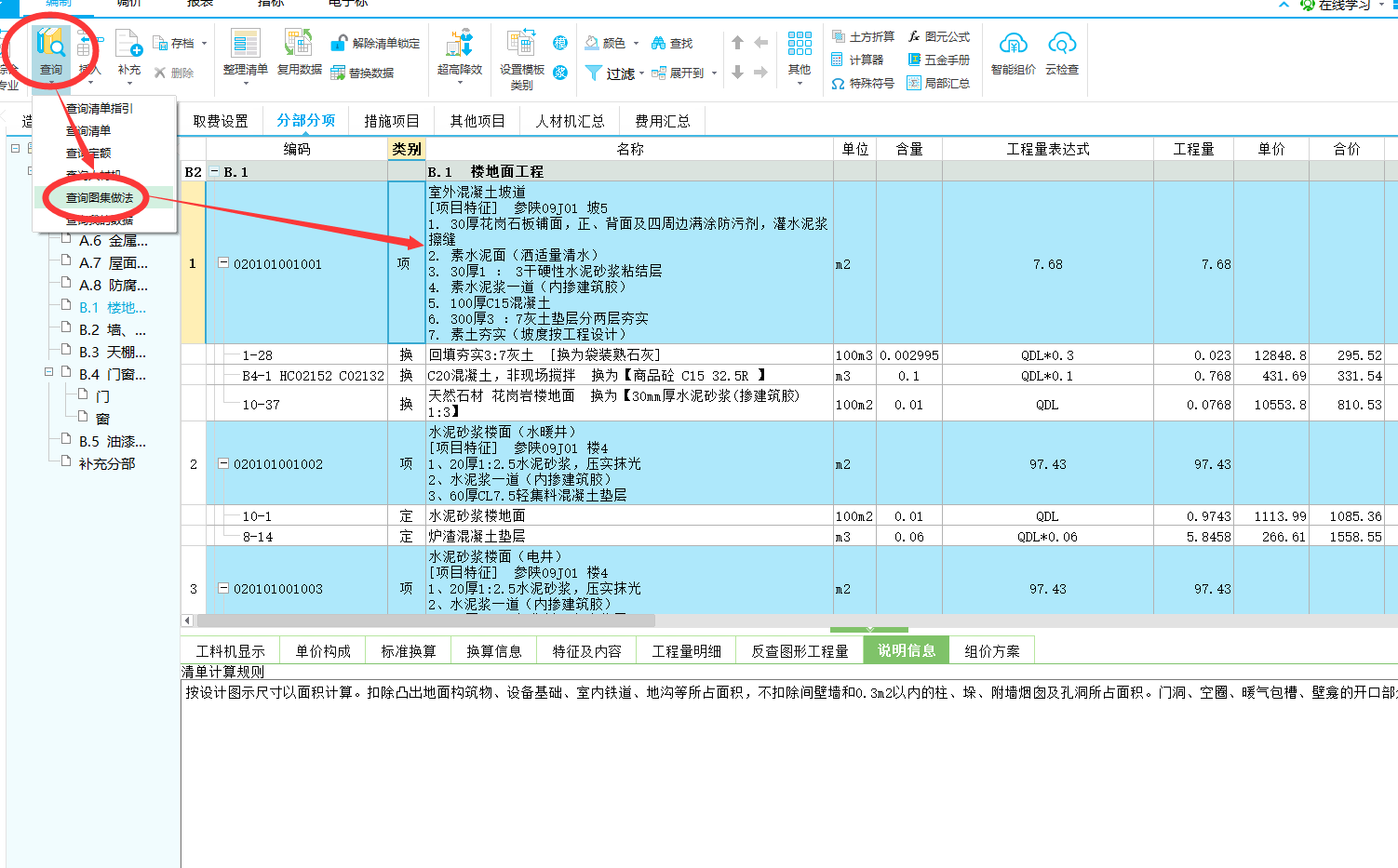
Task: Open the 展开到 dropdown arrow
Action: [x=714, y=73]
